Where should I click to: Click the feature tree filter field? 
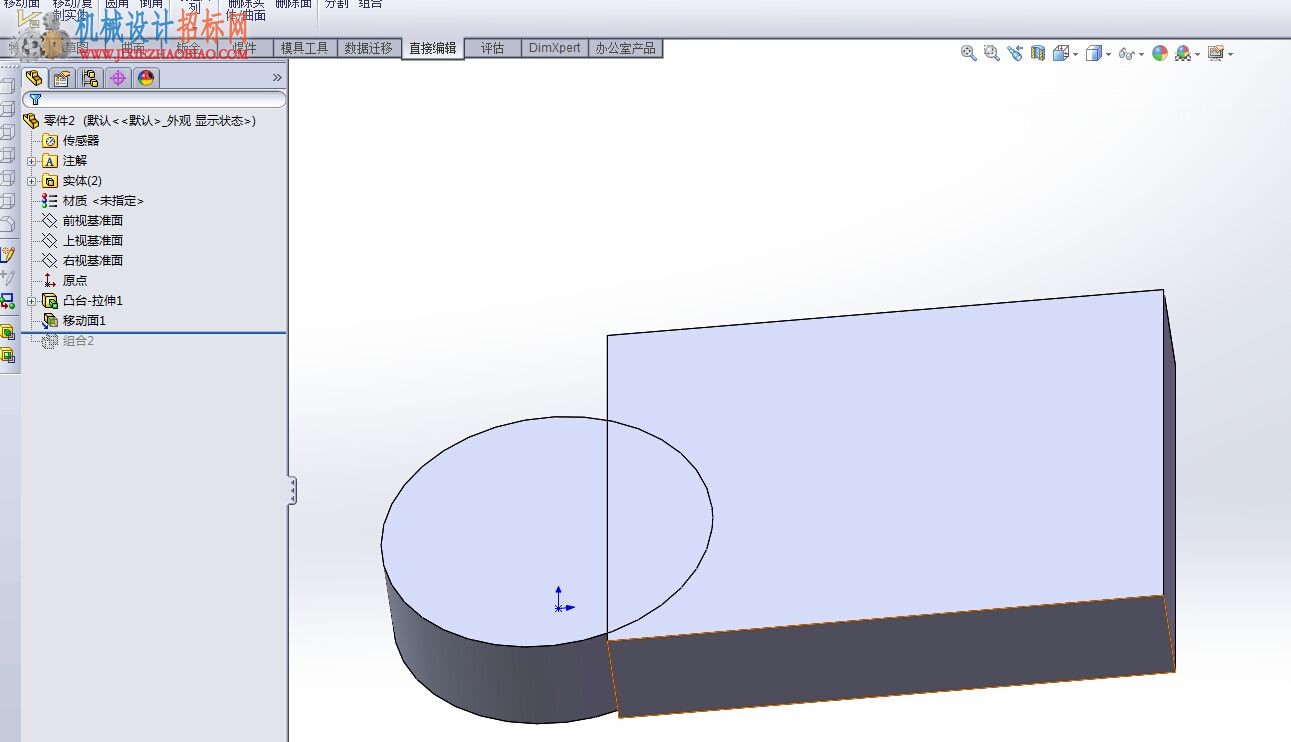[155, 99]
